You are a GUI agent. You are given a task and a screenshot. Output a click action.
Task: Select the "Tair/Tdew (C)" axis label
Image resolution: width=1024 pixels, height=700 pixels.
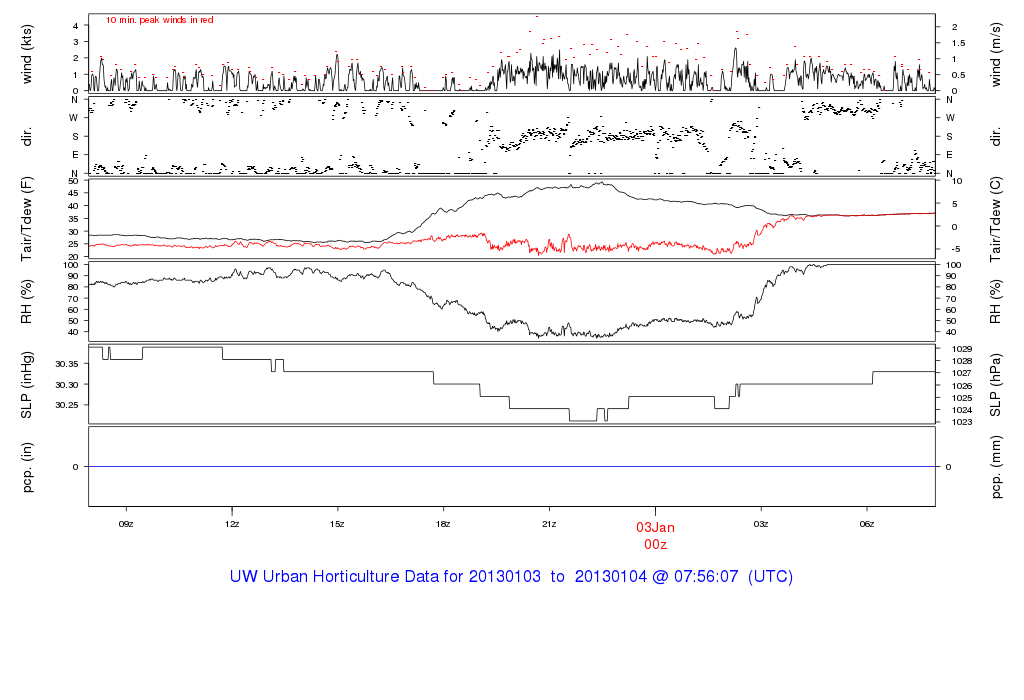(x=995, y=219)
